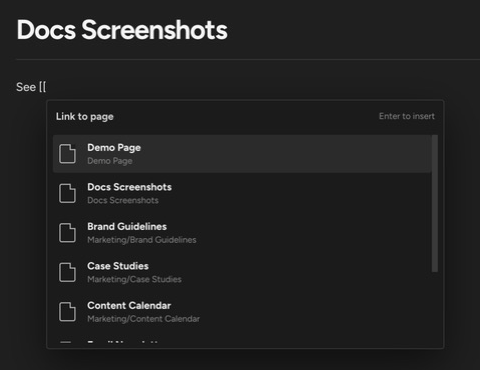The image size is (480, 370).
Task: Click the 'Marketing/Case Studies' path text
Action: [x=134, y=279]
